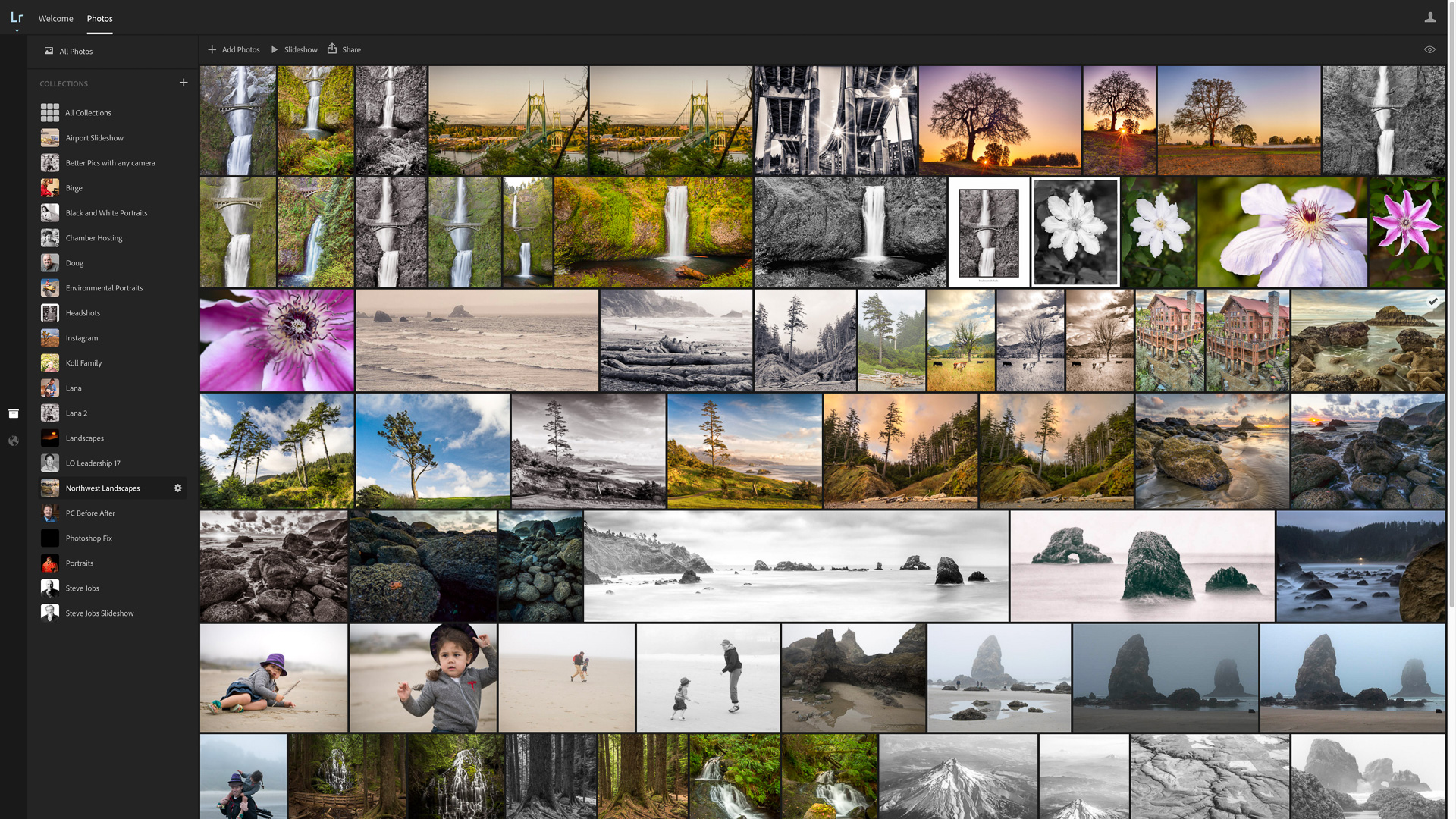Select the purple flower macro thumbnail
The image size is (1456, 819).
[x=276, y=340]
